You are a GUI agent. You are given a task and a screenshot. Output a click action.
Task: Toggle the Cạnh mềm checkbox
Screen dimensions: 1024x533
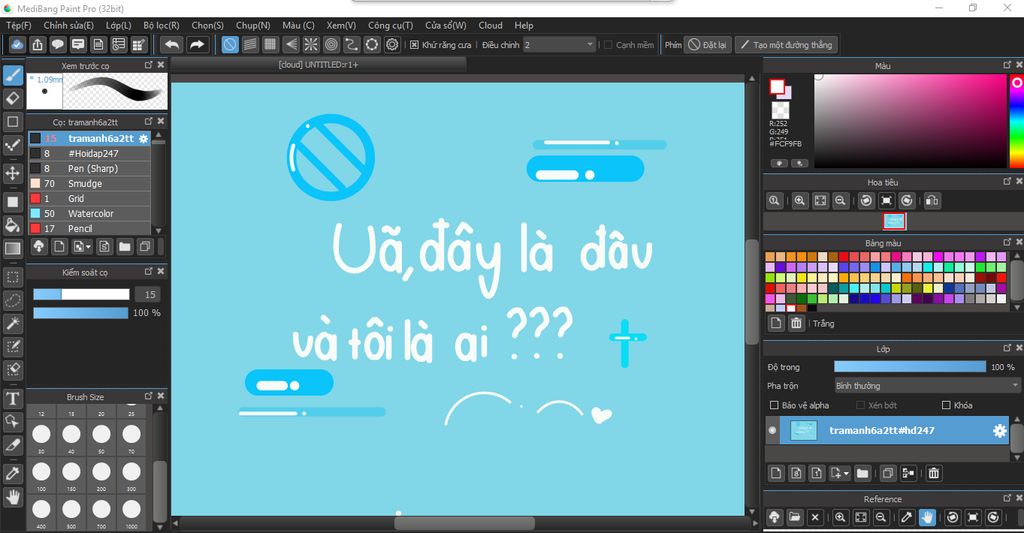click(608, 44)
